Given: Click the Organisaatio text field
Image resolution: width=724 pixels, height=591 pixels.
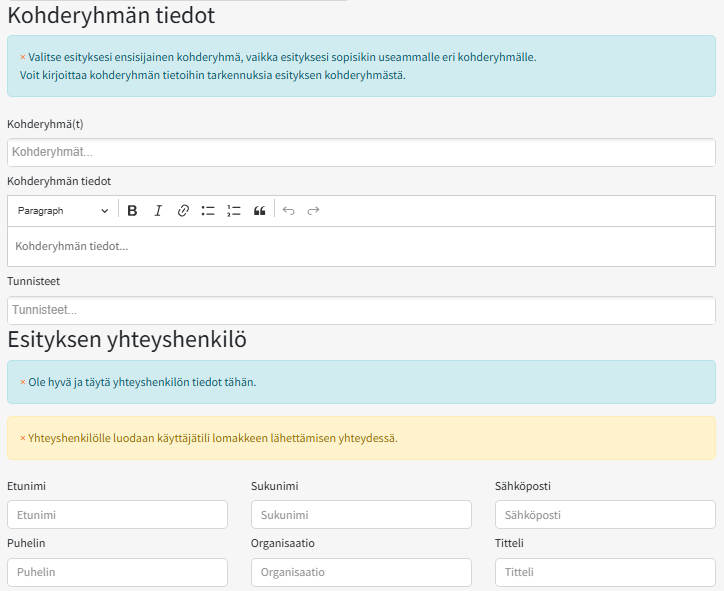Looking at the screenshot, I should click(x=361, y=572).
